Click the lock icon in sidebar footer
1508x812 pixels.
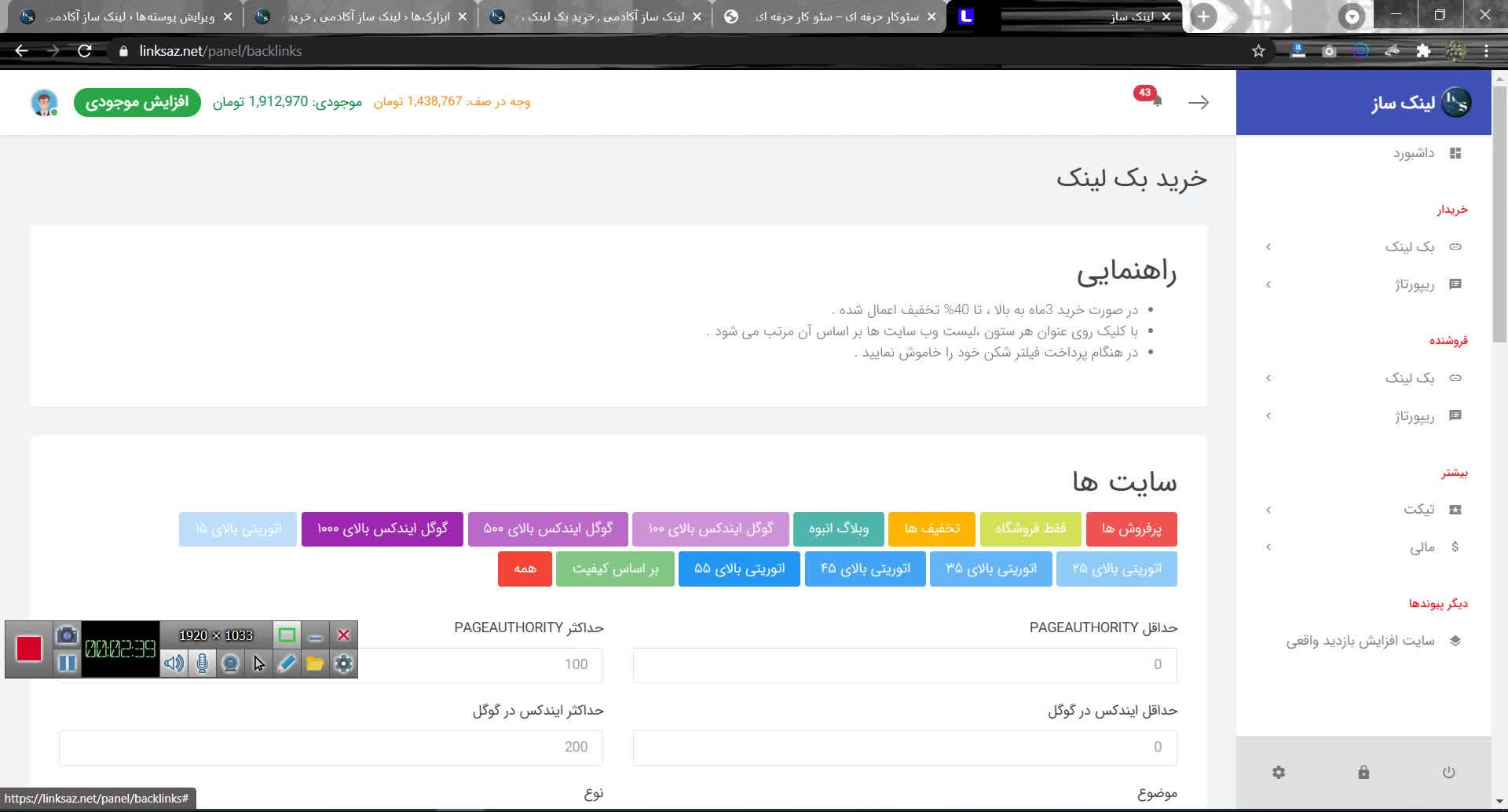point(1363,772)
